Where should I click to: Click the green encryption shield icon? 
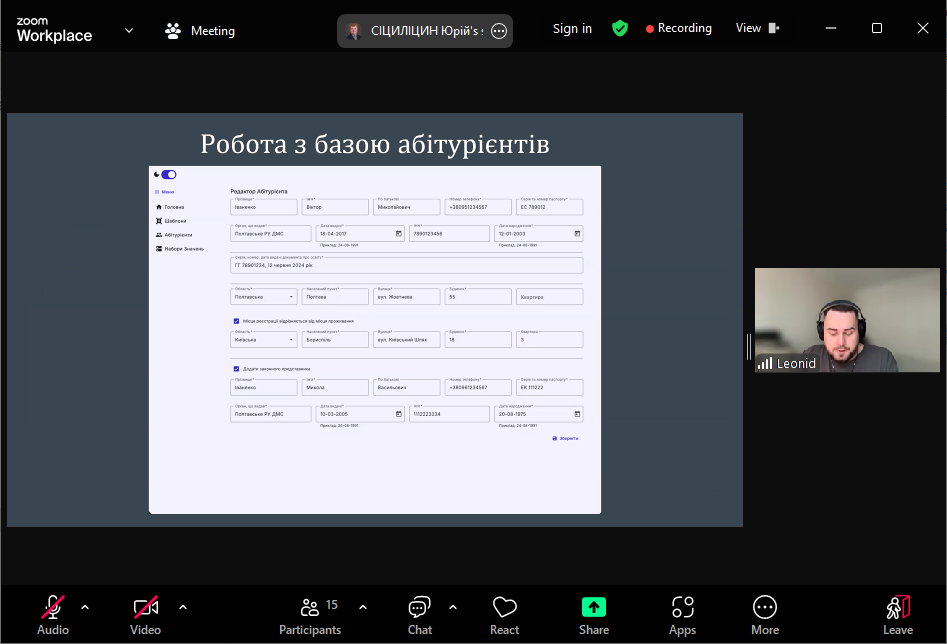pyautogui.click(x=620, y=29)
